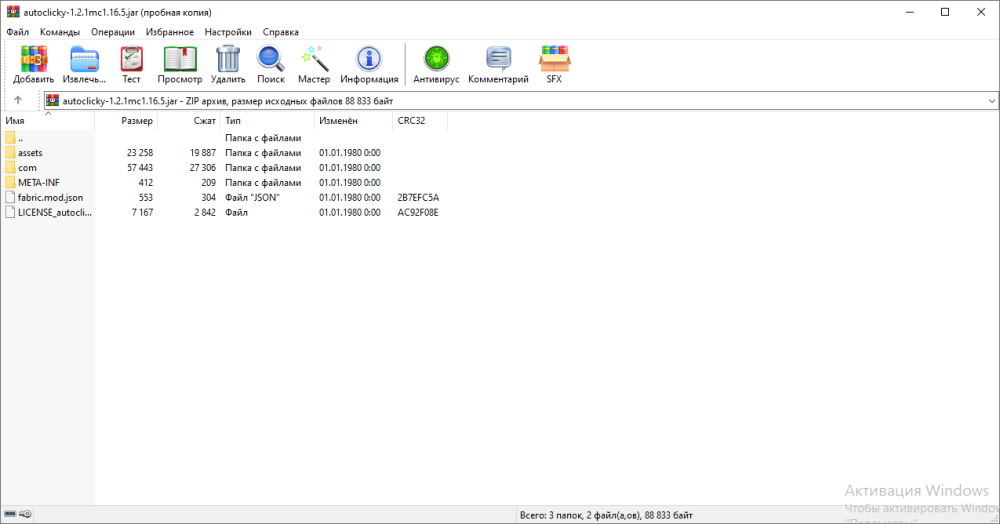Select the META-INF folder icon

tap(10, 182)
